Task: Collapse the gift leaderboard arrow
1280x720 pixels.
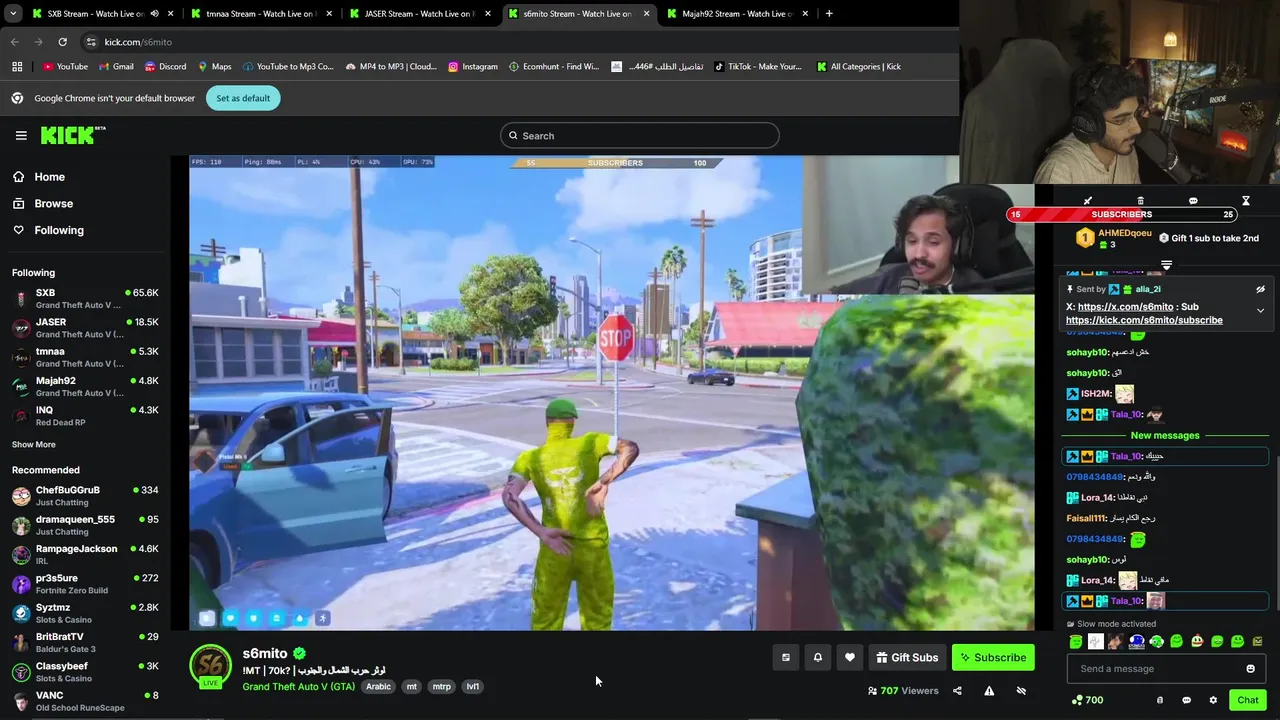Action: (x=1166, y=265)
